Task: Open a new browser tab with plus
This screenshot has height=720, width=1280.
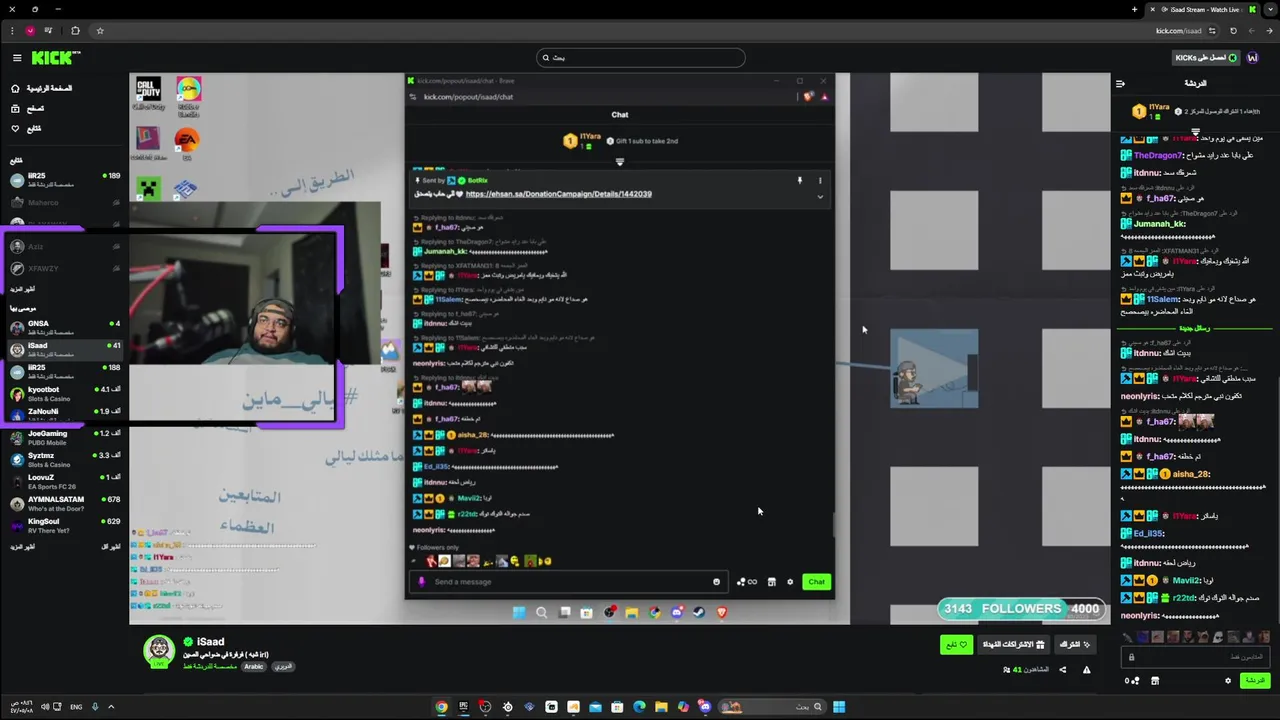Action: point(1134,9)
